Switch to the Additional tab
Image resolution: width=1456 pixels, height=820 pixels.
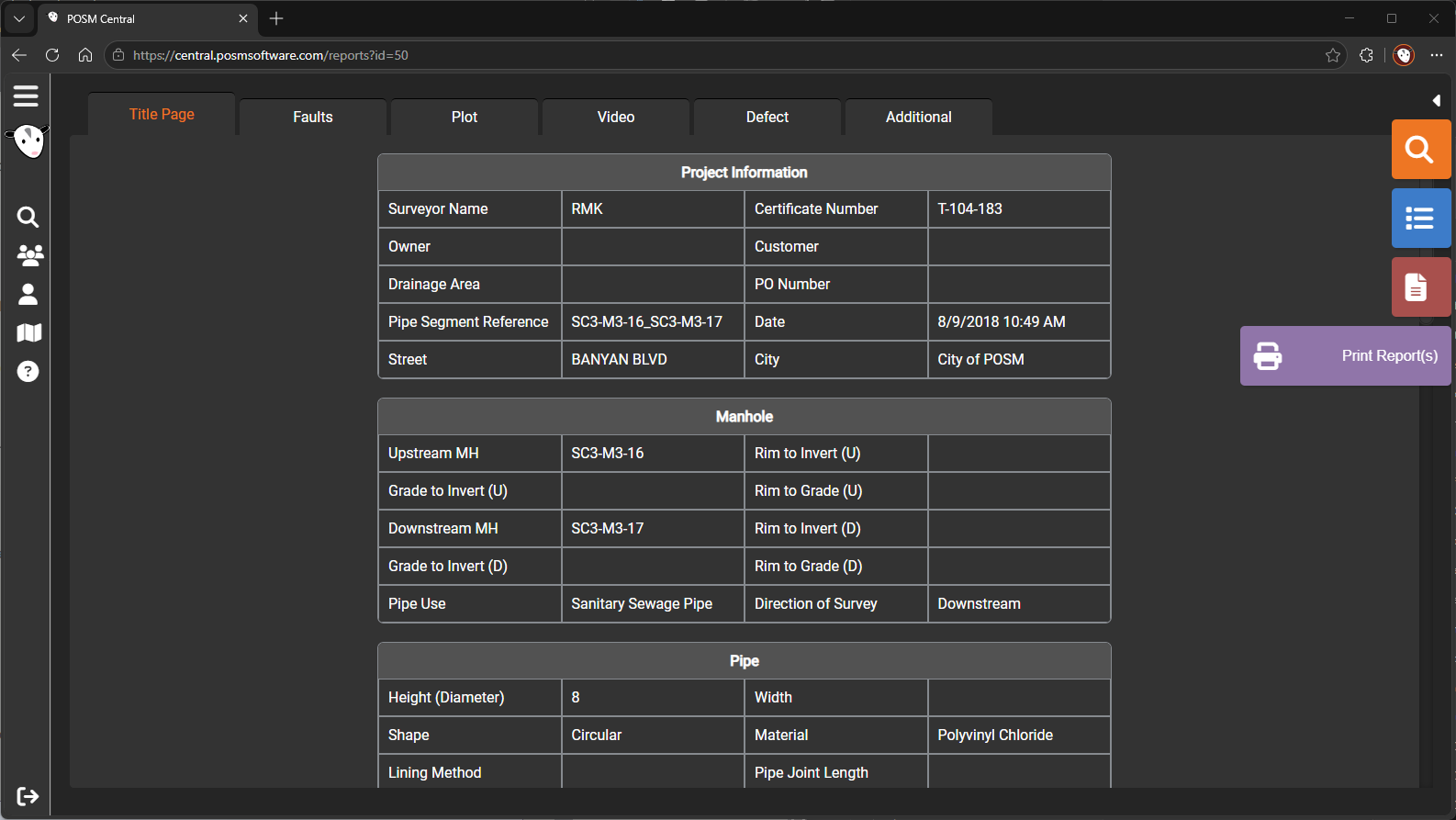(919, 117)
